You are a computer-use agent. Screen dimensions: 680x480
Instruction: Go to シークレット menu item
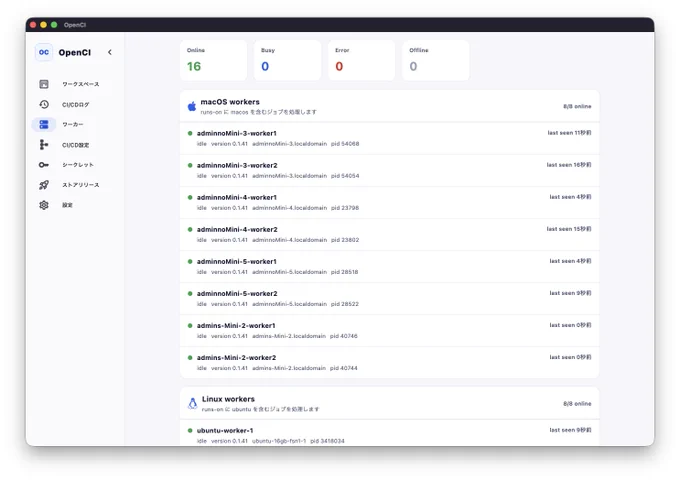tap(78, 165)
